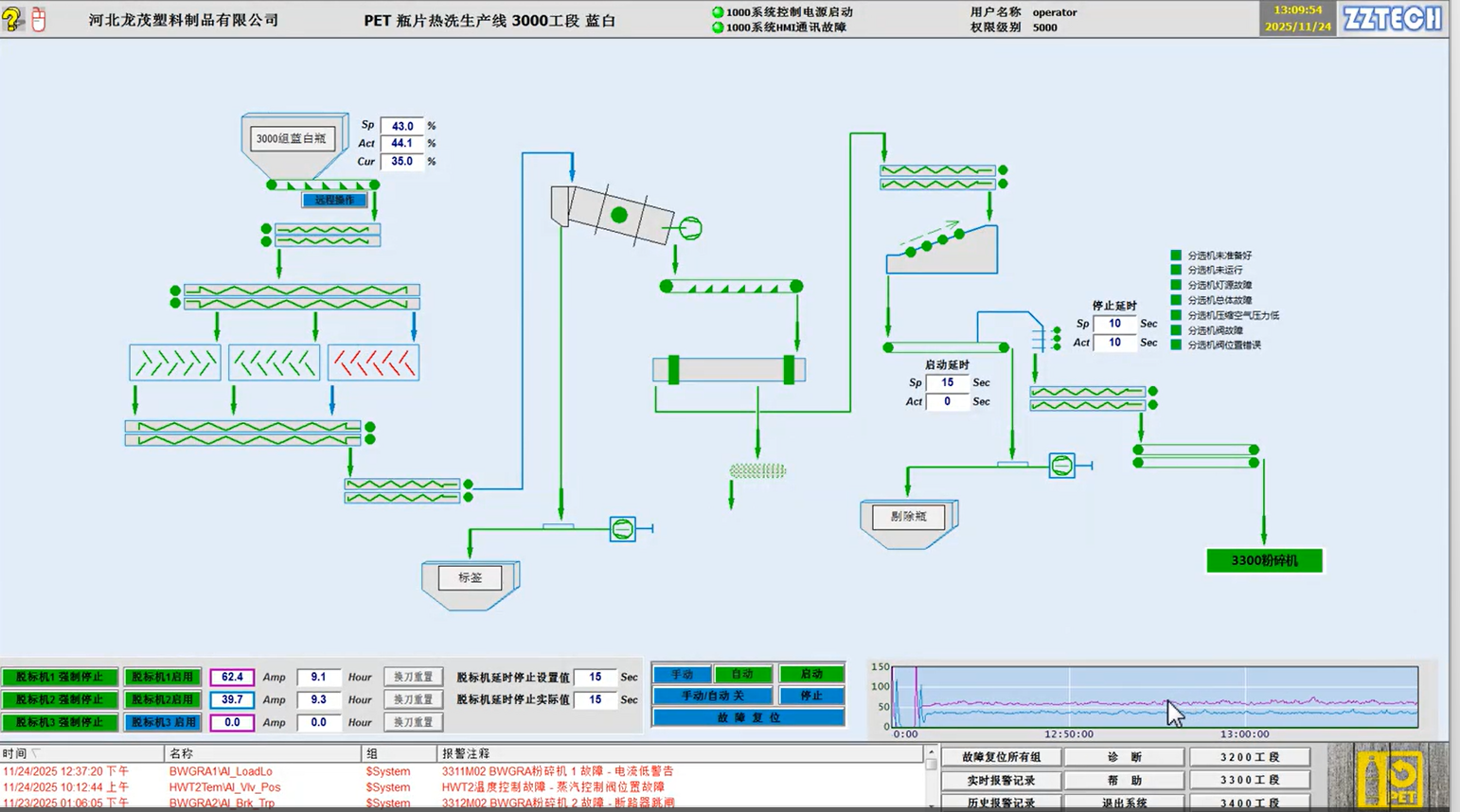This screenshot has height=812, width=1460.
Task: Switch 手动/自动 关 mode off
Action: pos(713,696)
